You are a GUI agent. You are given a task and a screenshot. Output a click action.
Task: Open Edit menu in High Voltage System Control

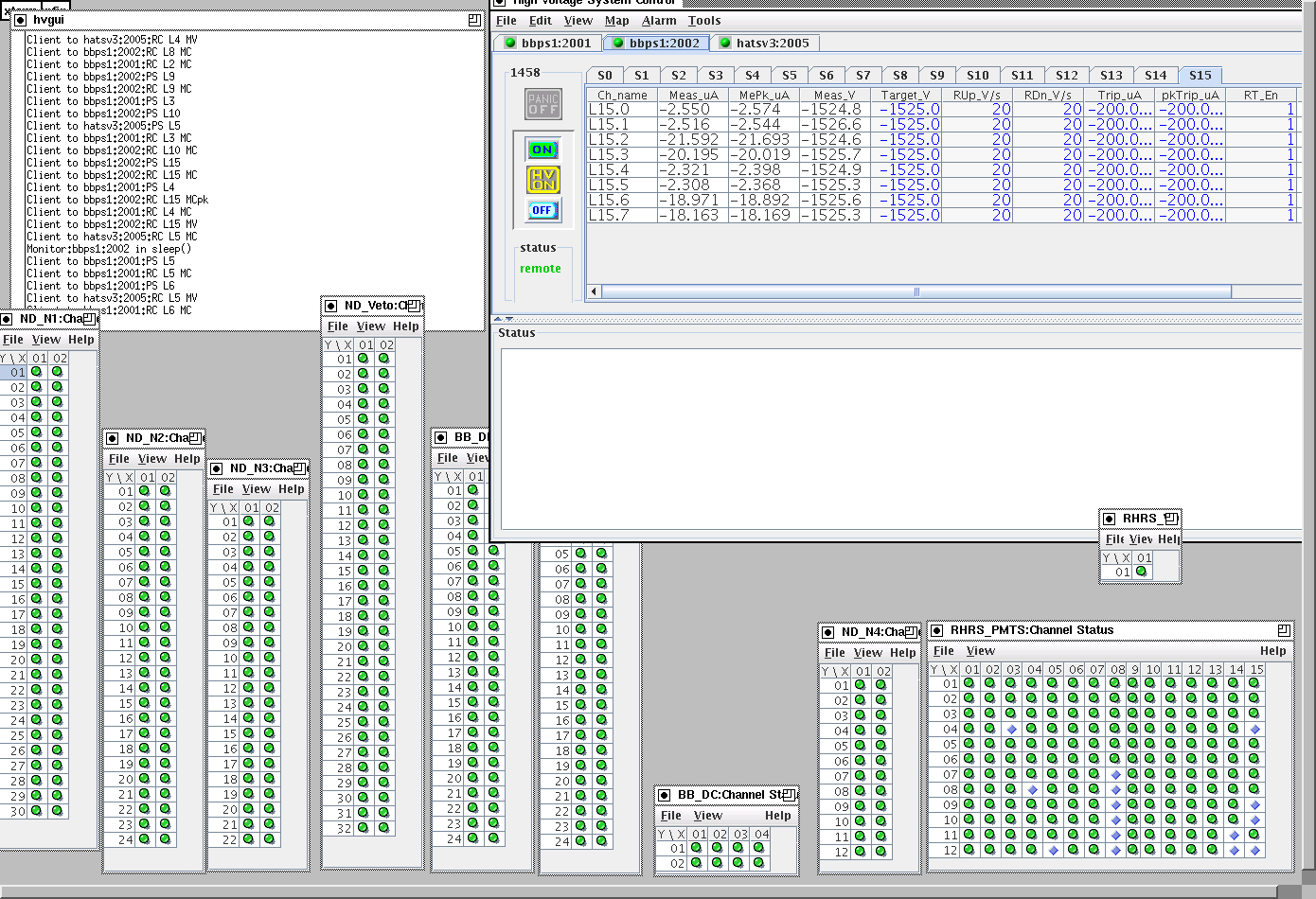coord(541,21)
